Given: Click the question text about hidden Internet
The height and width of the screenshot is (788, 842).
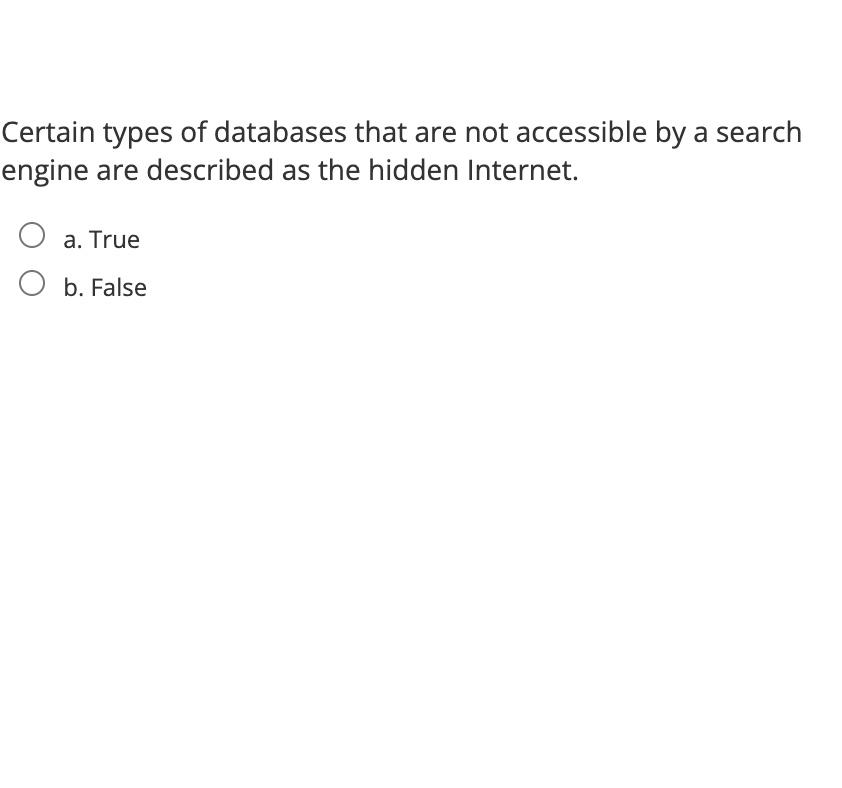Looking at the screenshot, I should [400, 150].
